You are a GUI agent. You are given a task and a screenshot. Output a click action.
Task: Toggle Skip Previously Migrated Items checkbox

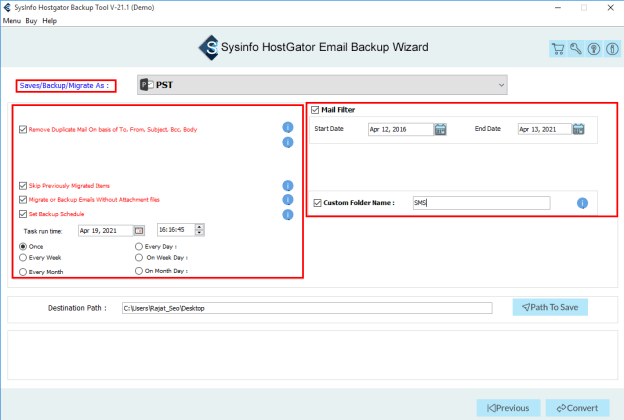tap(23, 186)
